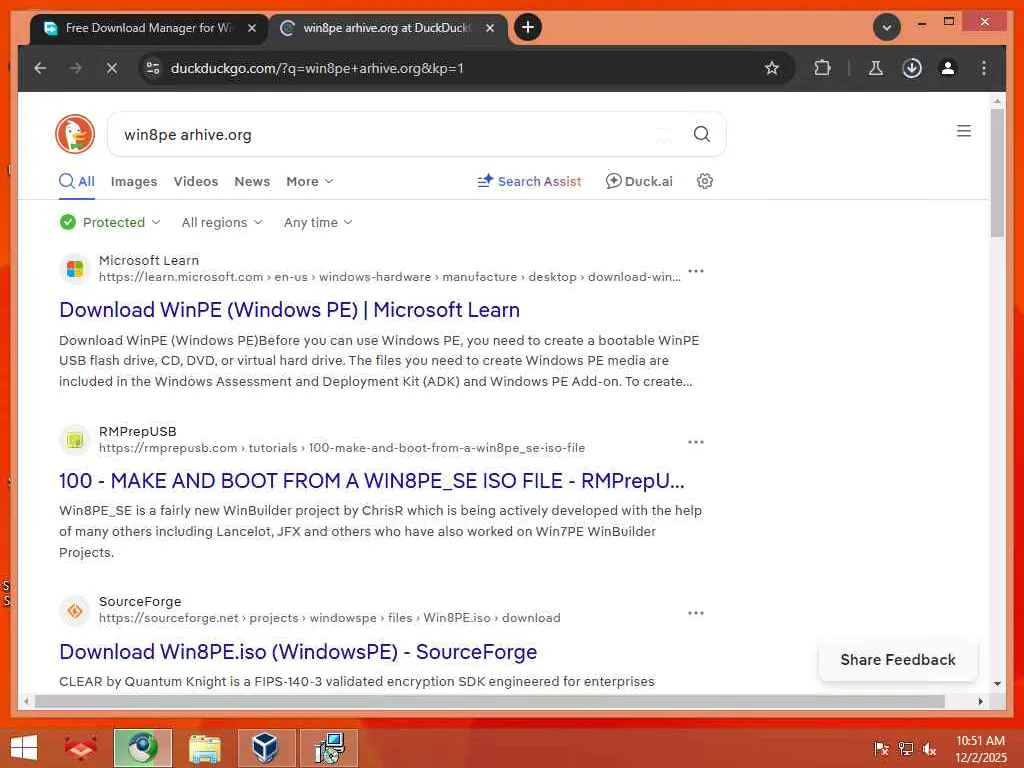1024x768 pixels.
Task: Open VirtualBox from the taskbar
Action: (x=266, y=748)
